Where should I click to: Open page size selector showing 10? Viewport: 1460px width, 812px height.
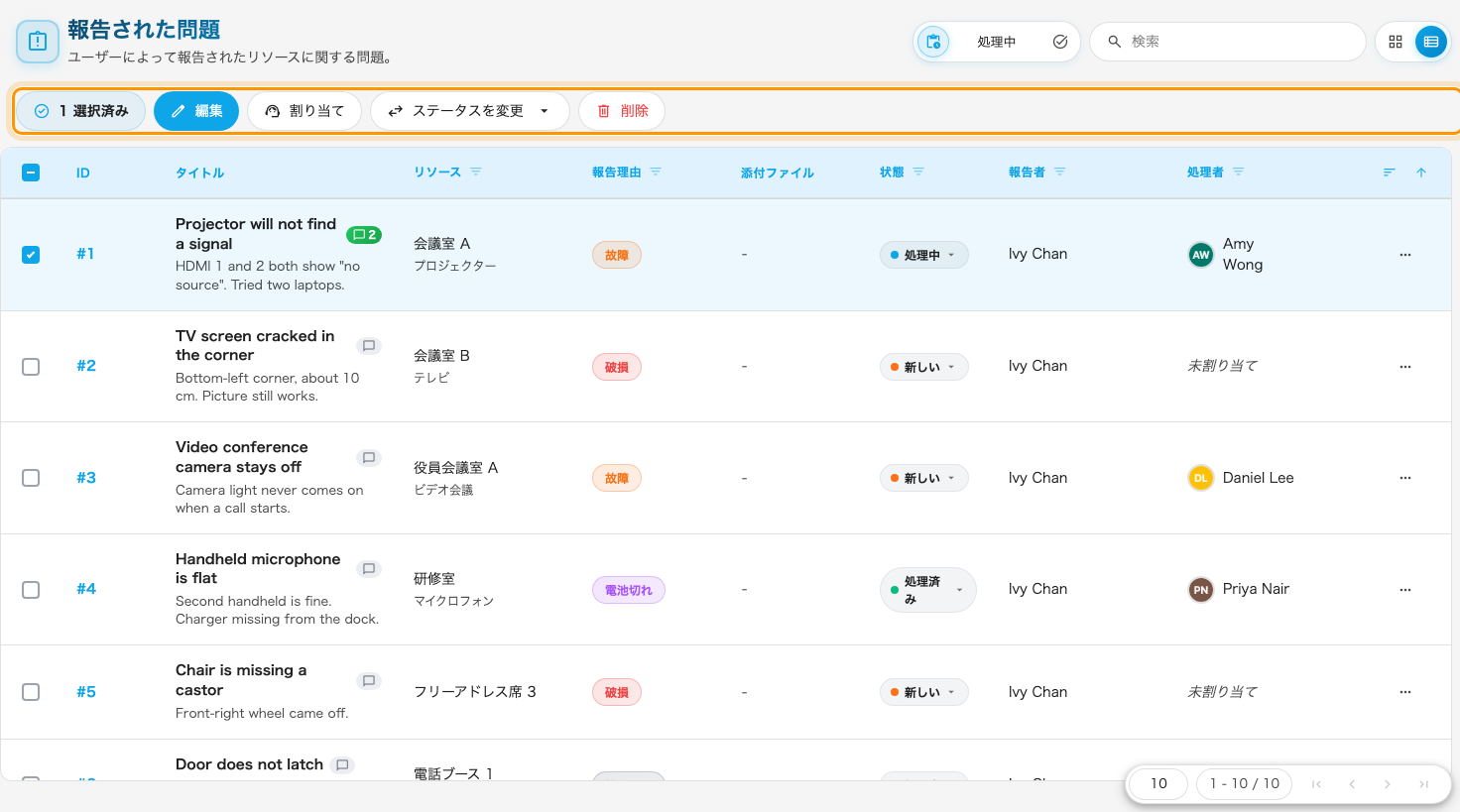coord(1158,783)
